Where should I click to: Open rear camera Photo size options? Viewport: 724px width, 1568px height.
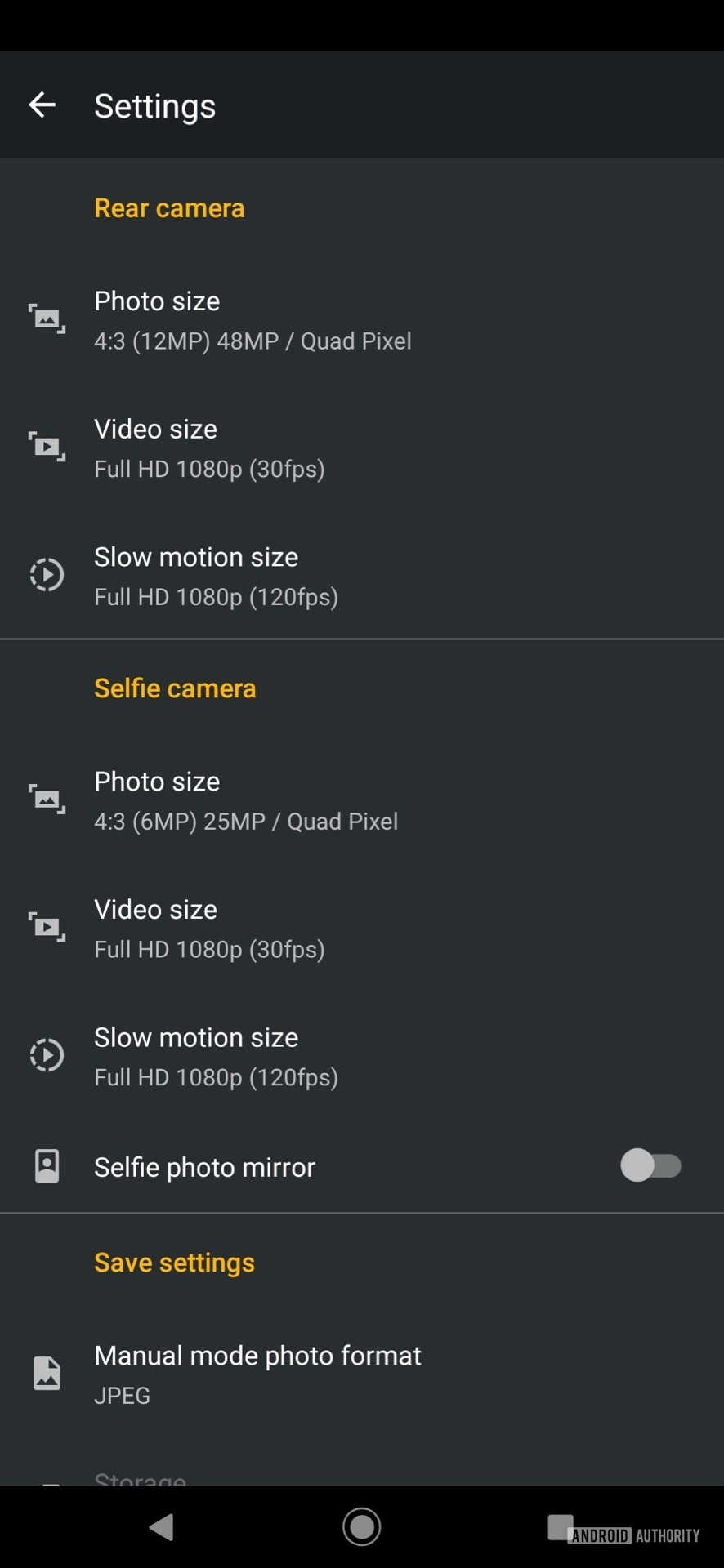click(x=253, y=320)
